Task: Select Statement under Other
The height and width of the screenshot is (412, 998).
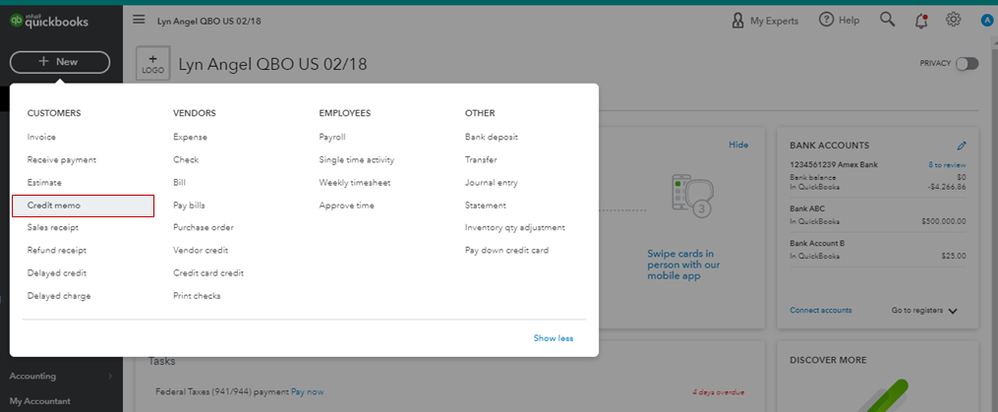Action: click(486, 206)
